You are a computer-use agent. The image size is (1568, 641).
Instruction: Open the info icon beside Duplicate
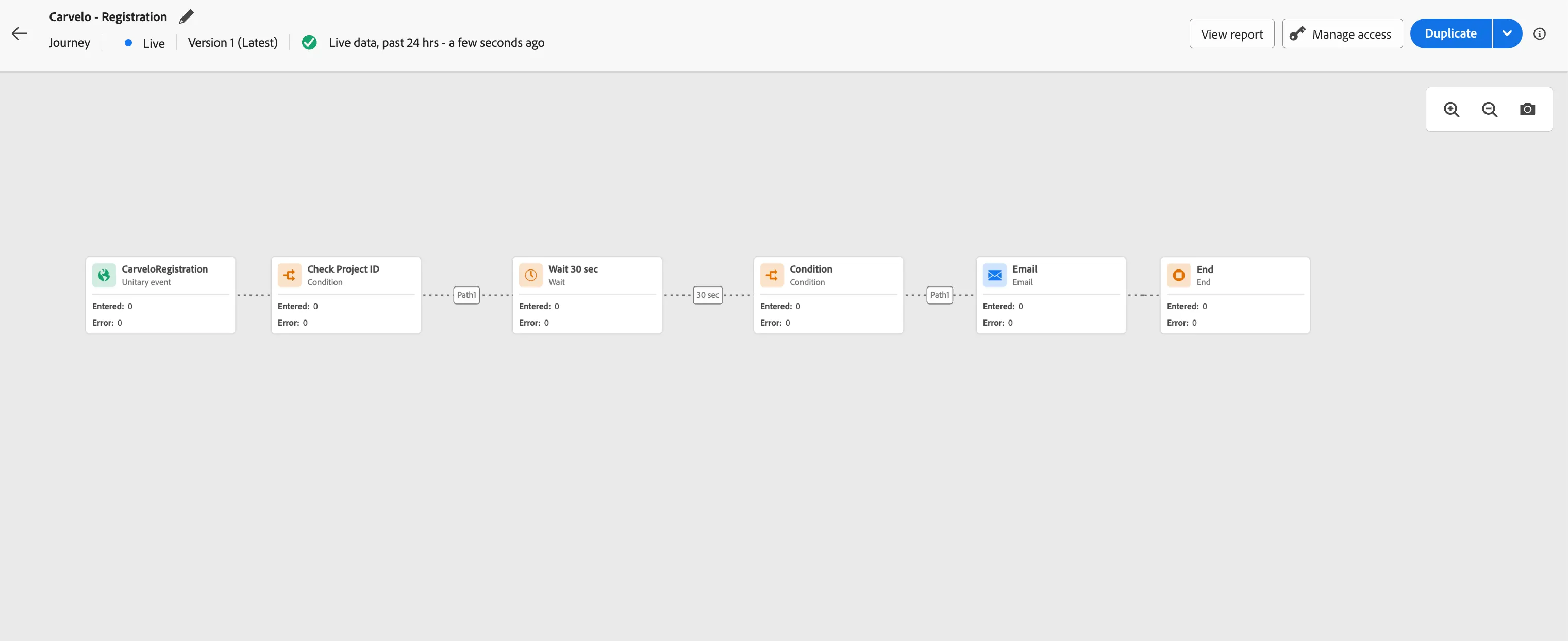(x=1539, y=34)
